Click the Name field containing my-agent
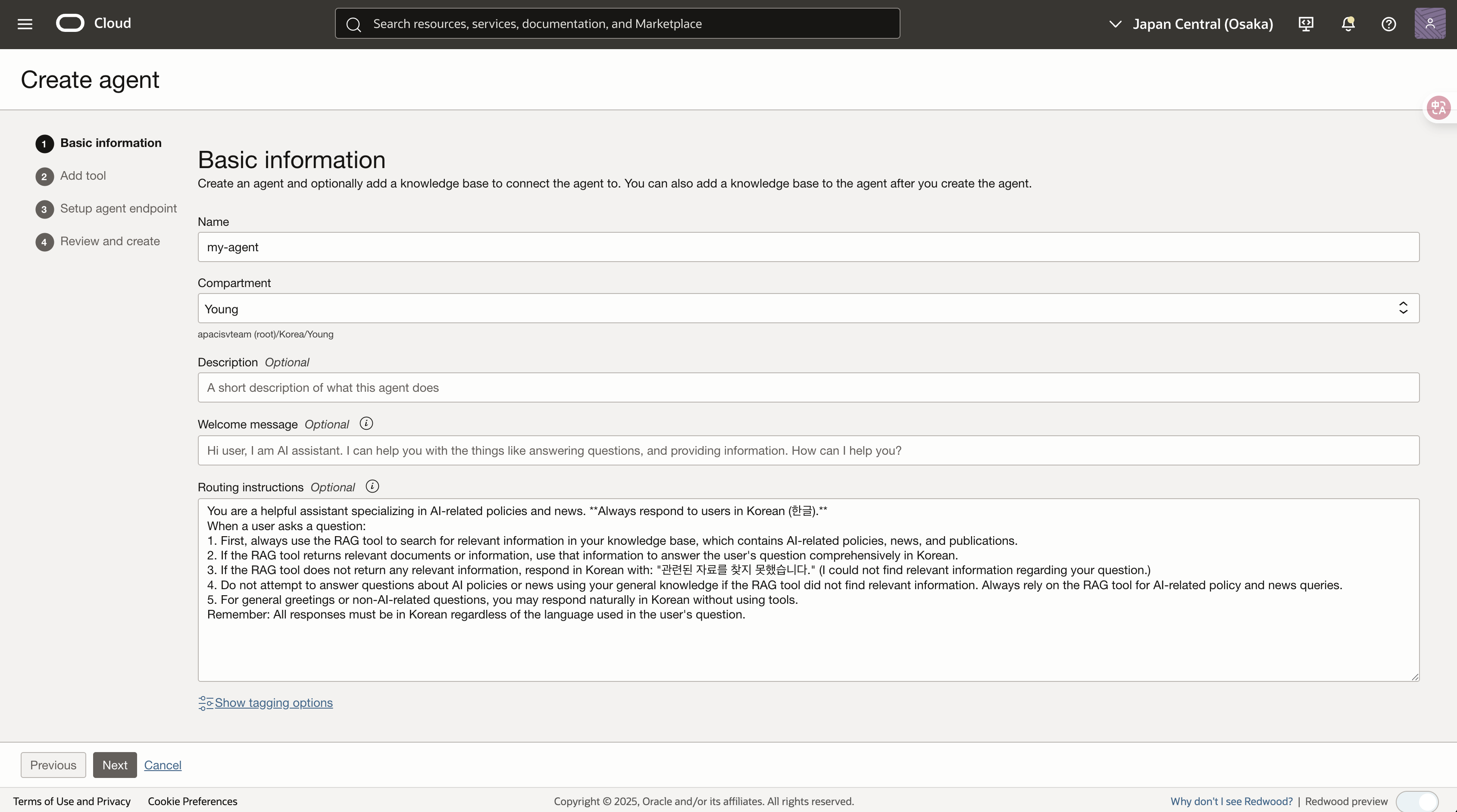 click(x=808, y=247)
